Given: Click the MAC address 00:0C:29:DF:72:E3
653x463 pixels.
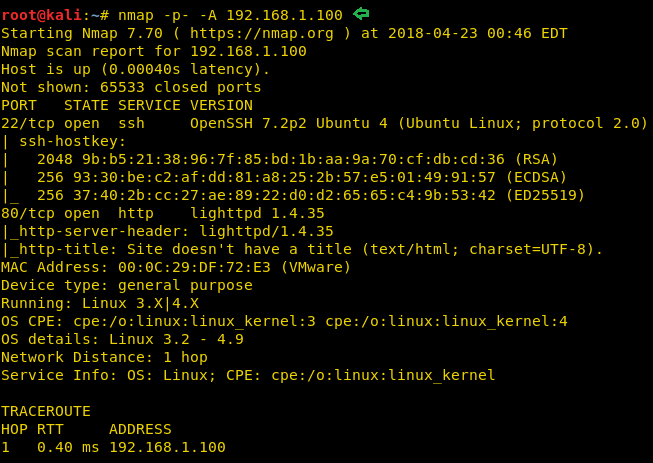Looking at the screenshot, I should (194, 267).
